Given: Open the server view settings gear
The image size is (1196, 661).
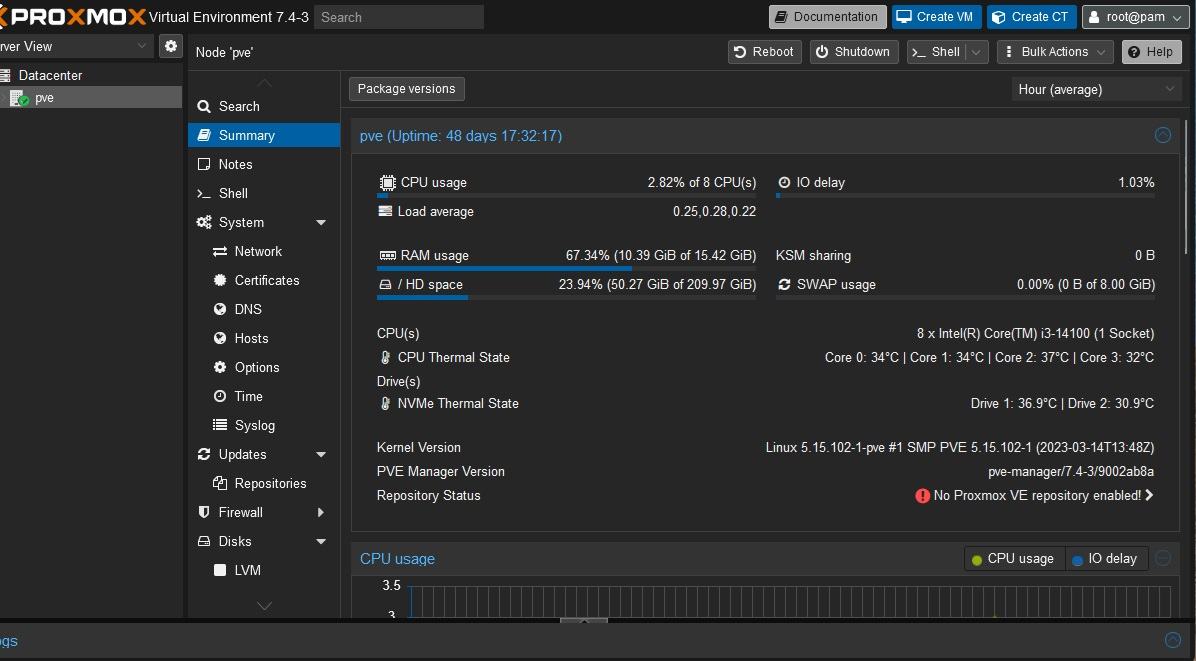Looking at the screenshot, I should click(x=171, y=47).
